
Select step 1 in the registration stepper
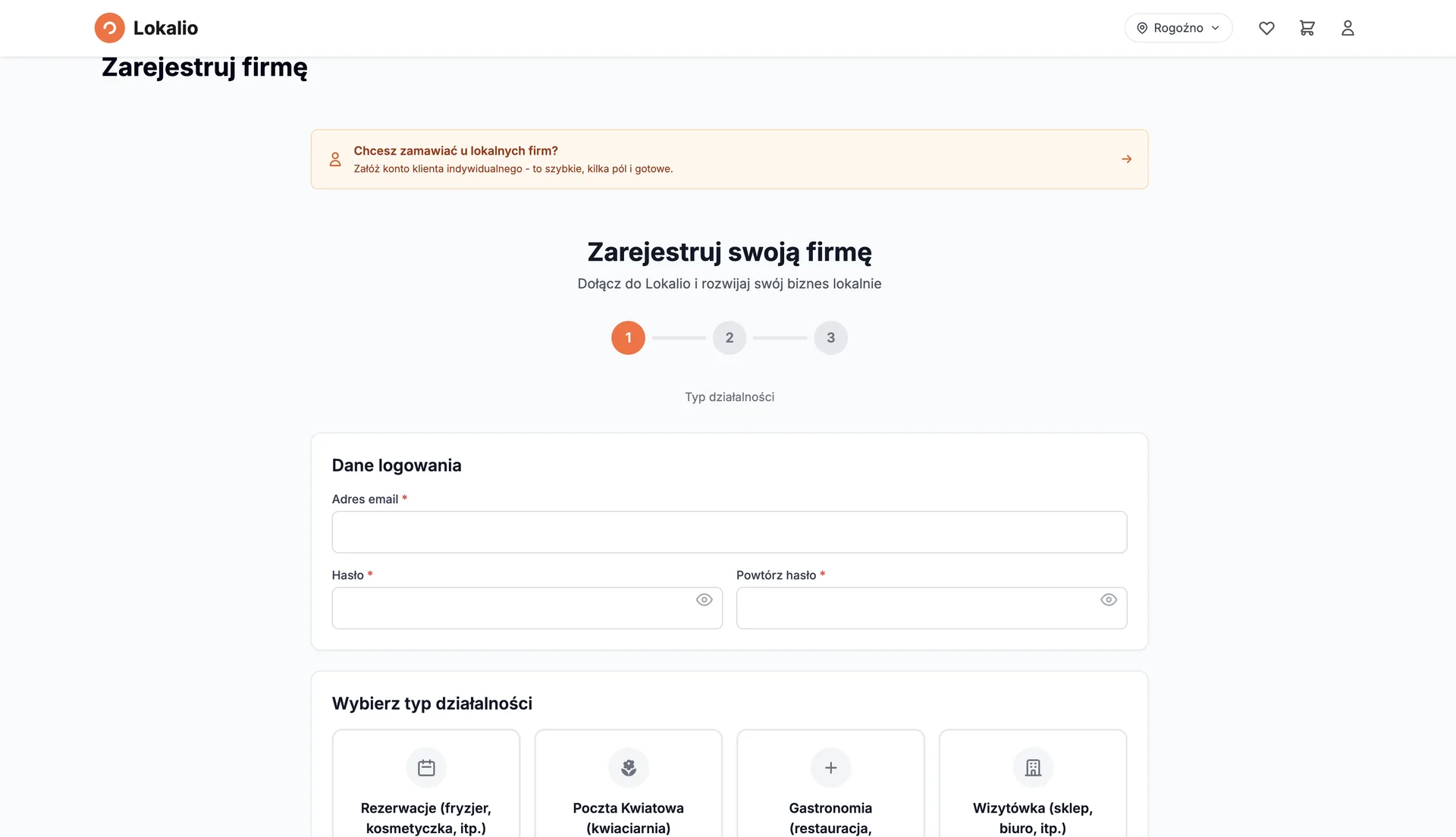[x=628, y=337]
